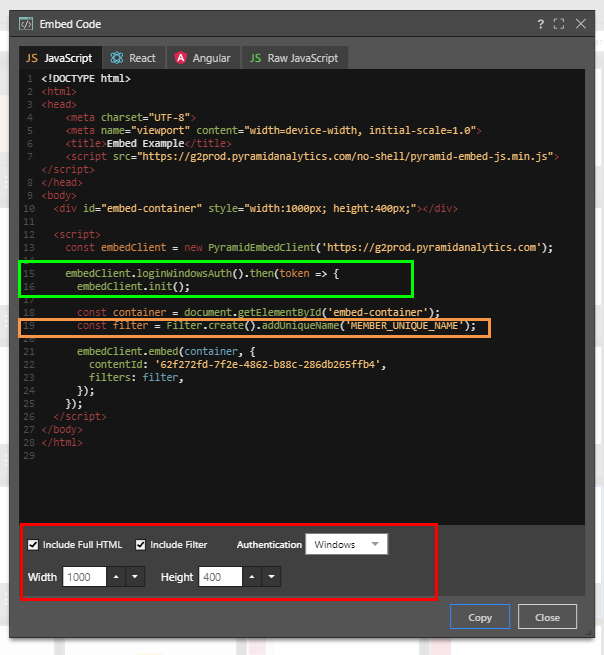Uncheck the Include Full HTML checkbox
The height and width of the screenshot is (655, 604).
point(33,545)
